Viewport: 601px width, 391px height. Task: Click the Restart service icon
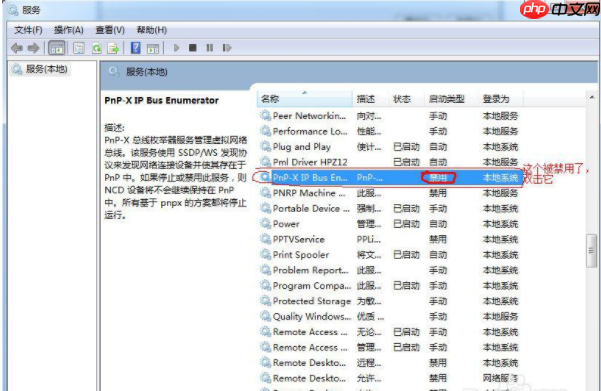pyautogui.click(x=227, y=48)
